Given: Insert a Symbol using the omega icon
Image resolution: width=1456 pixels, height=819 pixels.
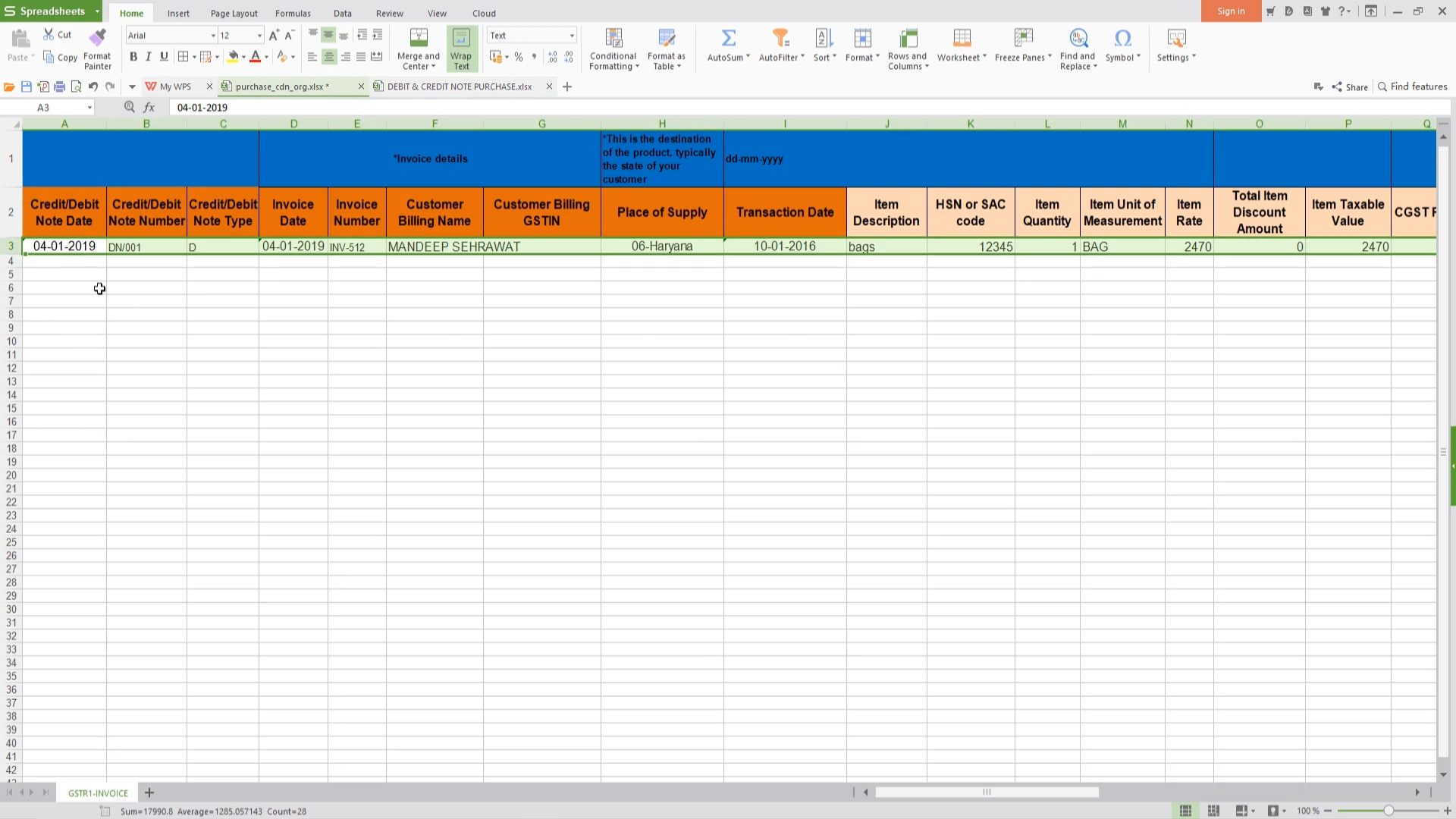Looking at the screenshot, I should pos(1122,38).
